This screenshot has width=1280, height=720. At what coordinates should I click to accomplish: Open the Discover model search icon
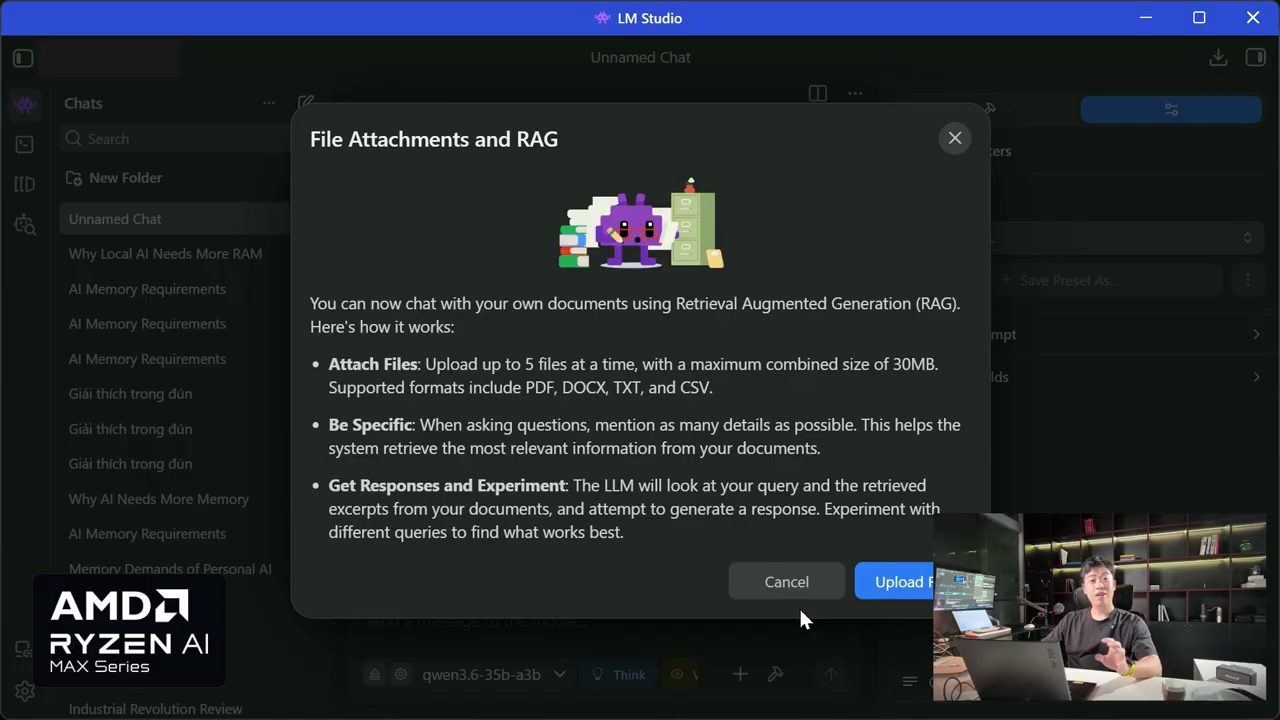pos(25,225)
